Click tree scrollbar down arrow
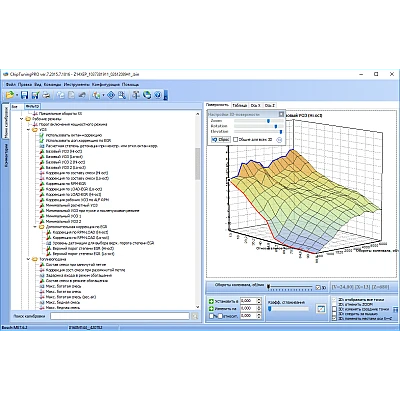This screenshot has height=400, width=400. 198,307
